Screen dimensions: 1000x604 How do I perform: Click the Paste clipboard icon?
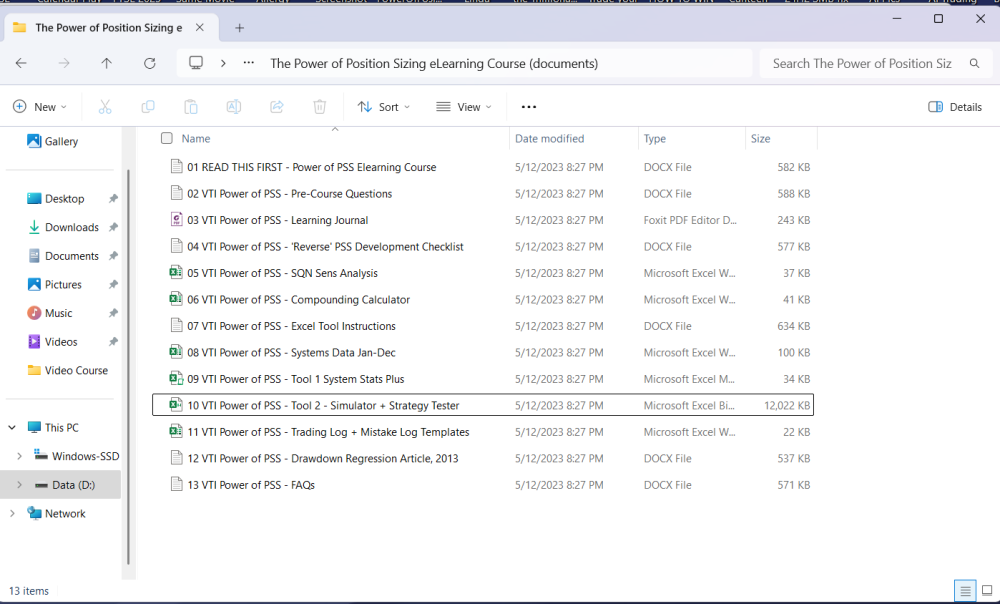tap(191, 107)
